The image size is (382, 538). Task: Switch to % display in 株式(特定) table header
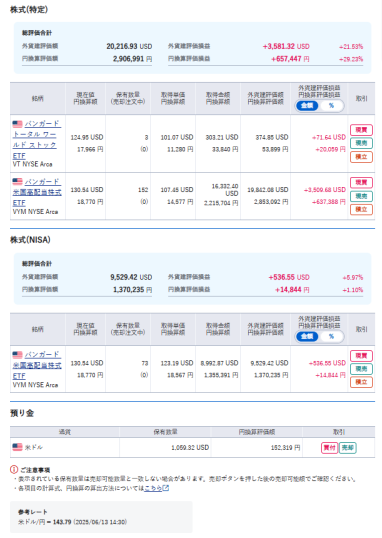tap(331, 106)
